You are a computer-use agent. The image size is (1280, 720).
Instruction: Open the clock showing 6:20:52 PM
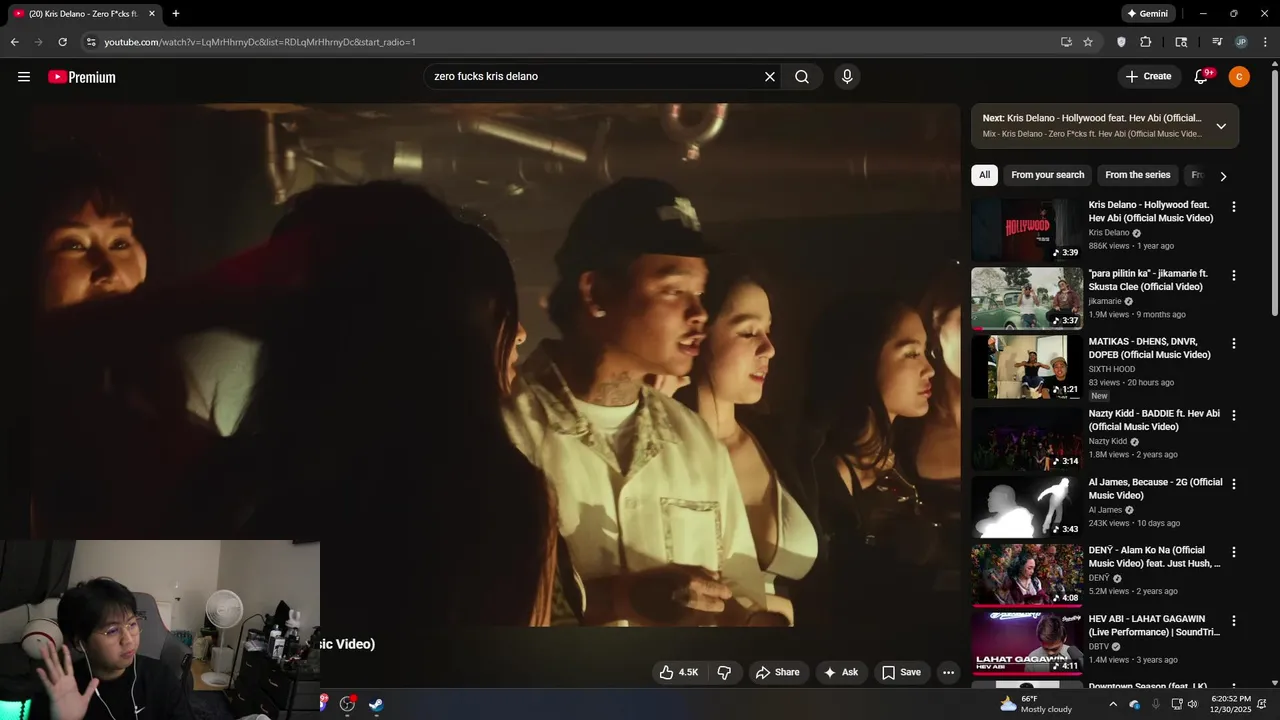tap(1231, 704)
